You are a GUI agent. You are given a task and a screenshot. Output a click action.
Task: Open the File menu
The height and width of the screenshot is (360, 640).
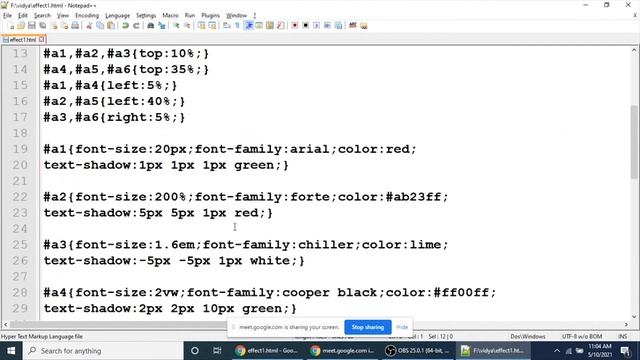[x=7, y=16]
